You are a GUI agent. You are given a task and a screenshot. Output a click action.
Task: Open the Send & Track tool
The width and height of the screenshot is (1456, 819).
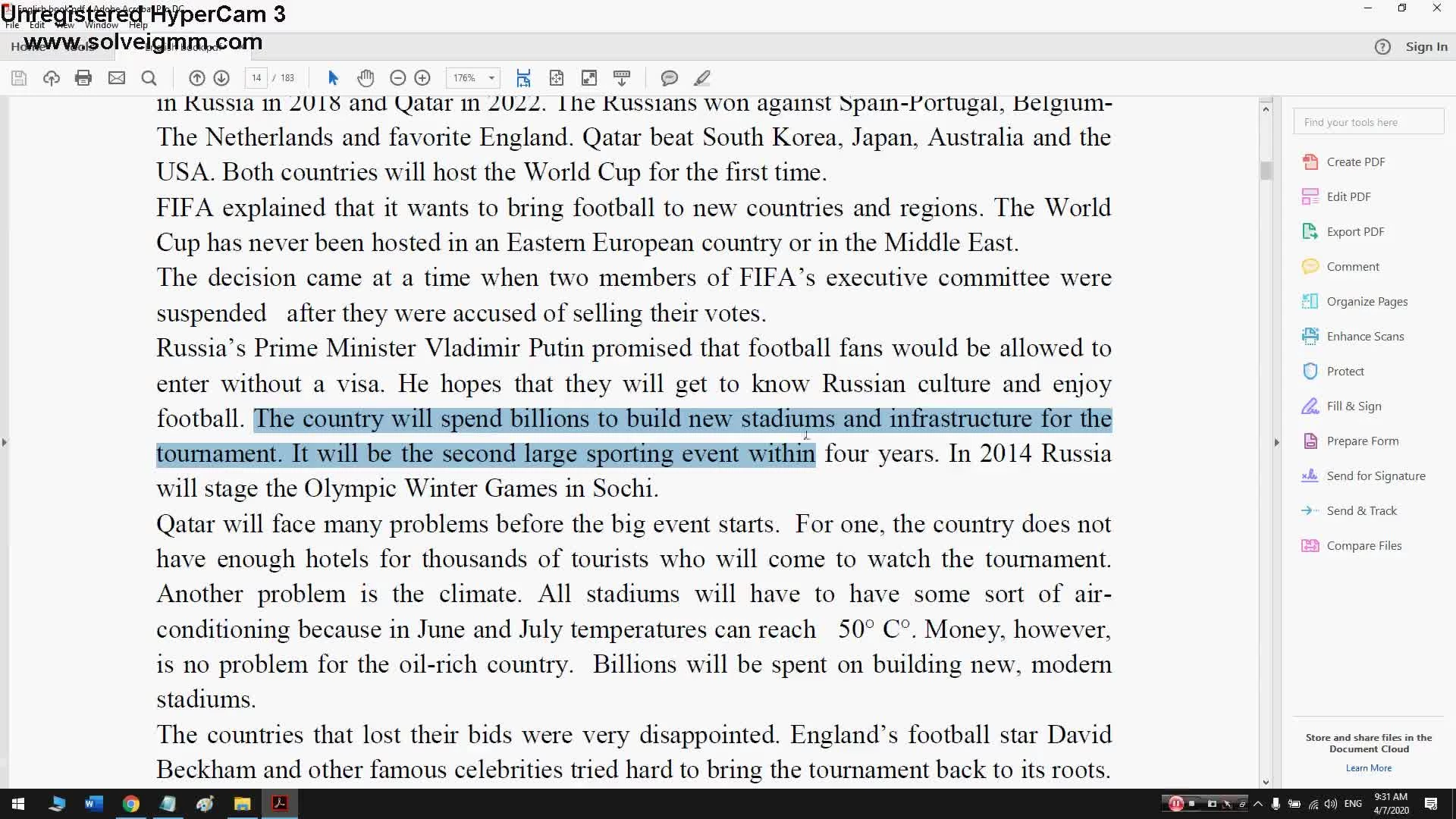click(1349, 511)
